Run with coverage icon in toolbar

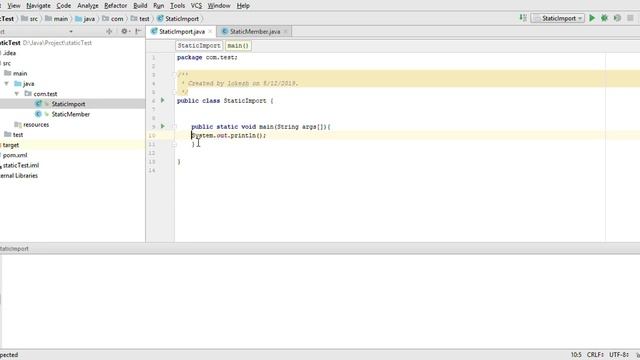(x=617, y=18)
